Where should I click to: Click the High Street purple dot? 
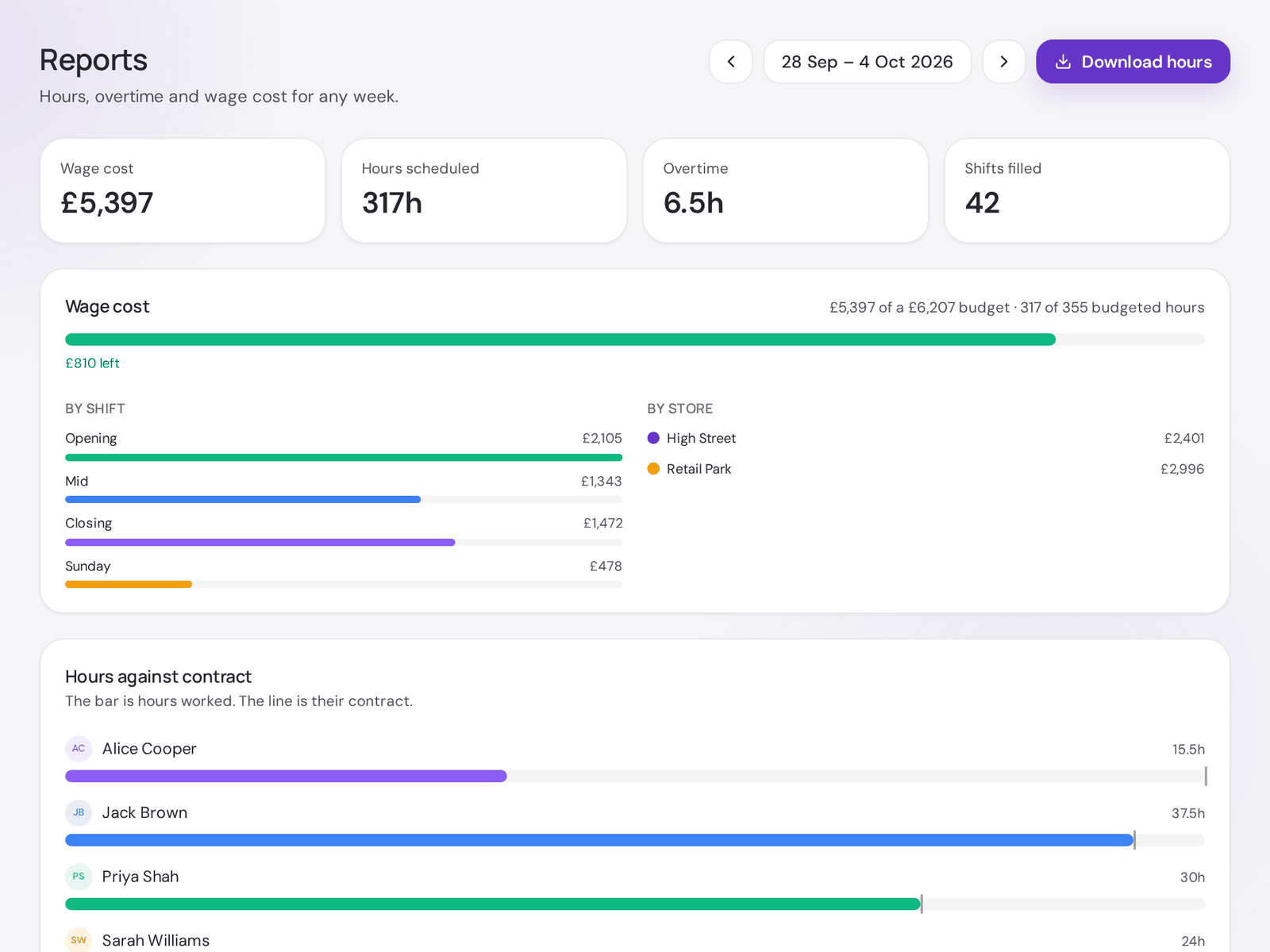click(653, 438)
